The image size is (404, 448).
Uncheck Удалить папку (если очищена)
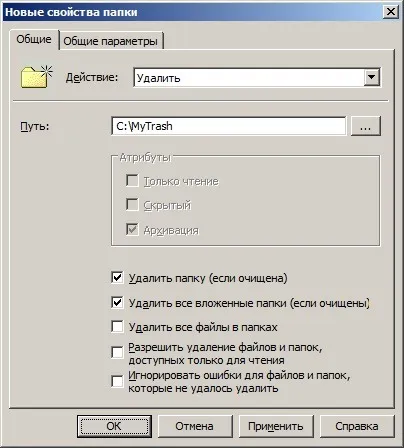pos(117,278)
